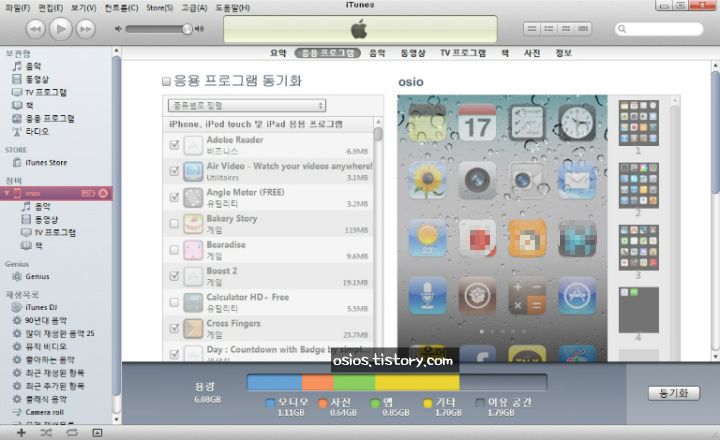The height and width of the screenshot is (440, 720).
Task: Select home screen page 2 thumbnail
Action: 638,185
